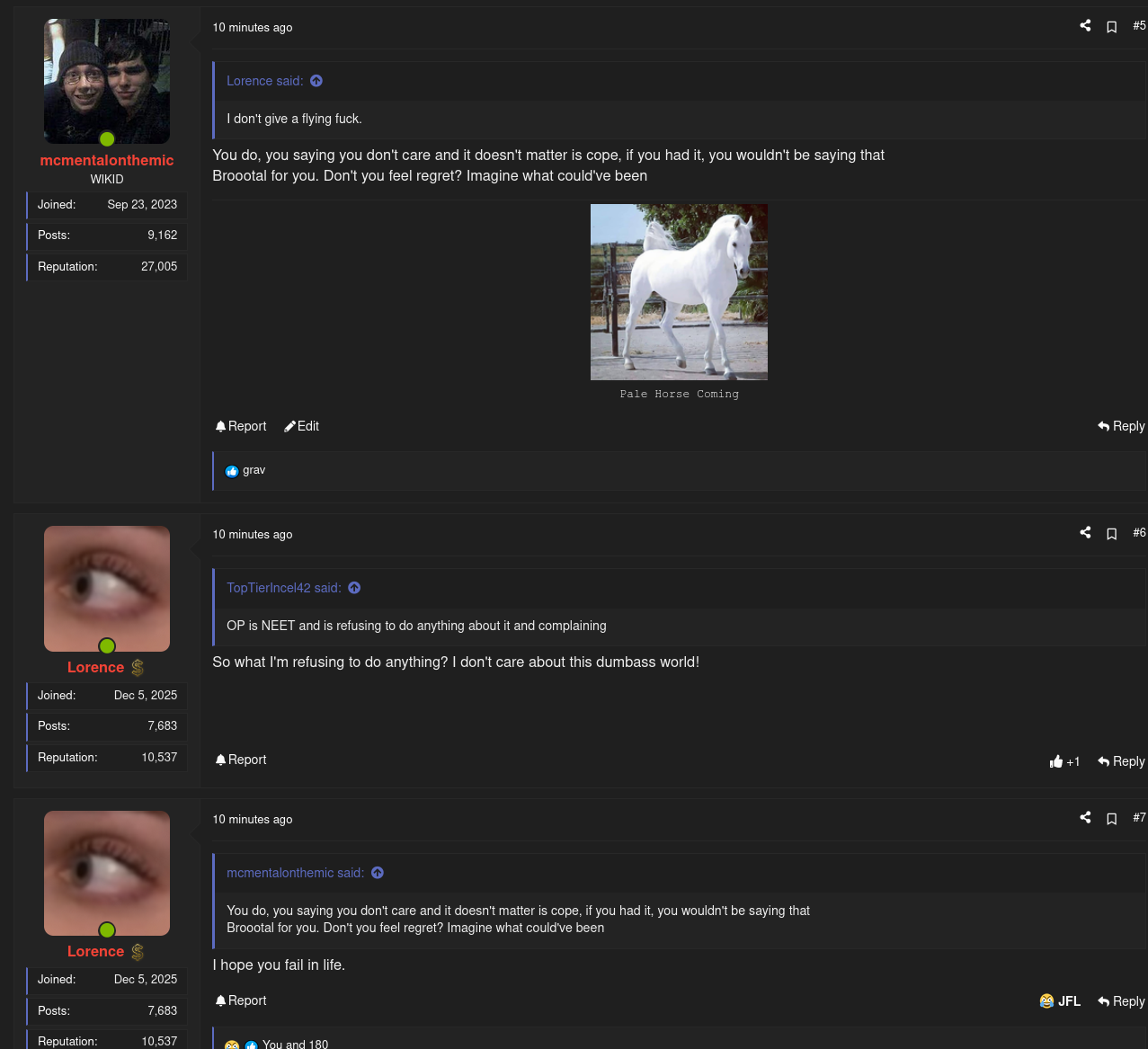Bookmark post #7
Screen dimensions: 1148x1049
click(1112, 819)
